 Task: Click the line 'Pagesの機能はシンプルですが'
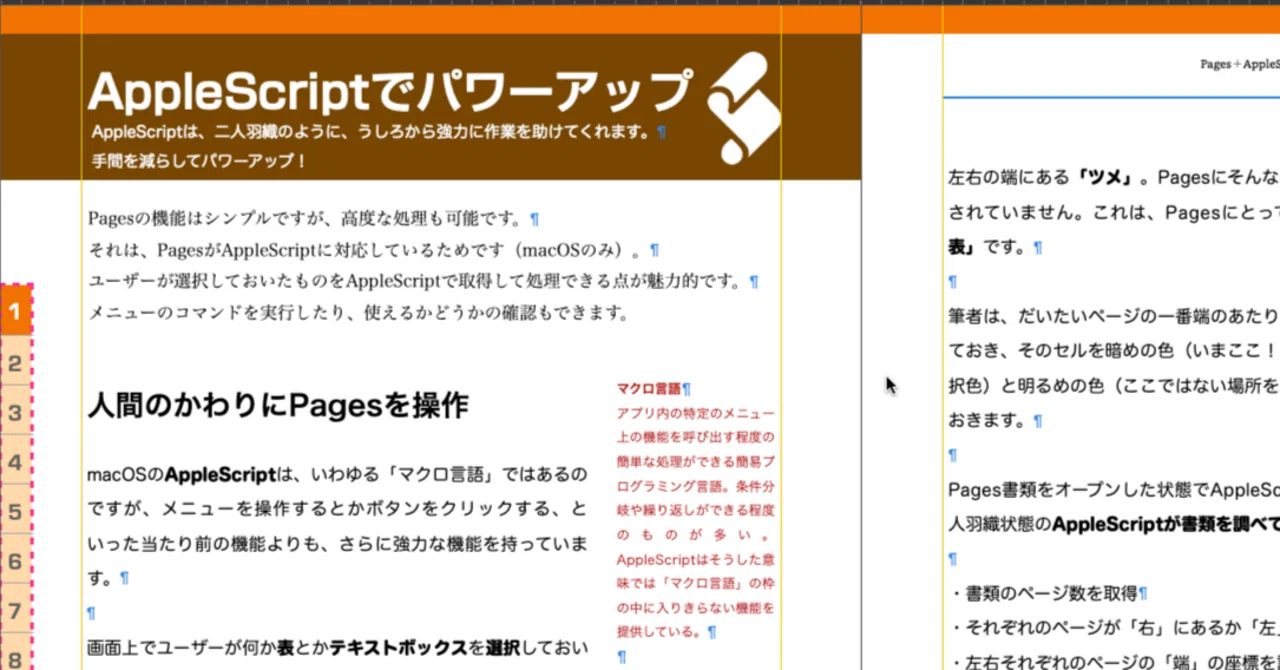tap(306, 218)
